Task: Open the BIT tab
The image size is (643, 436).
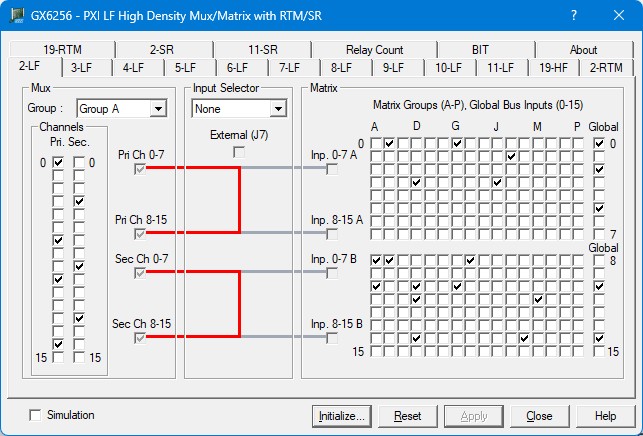Action: tap(480, 49)
